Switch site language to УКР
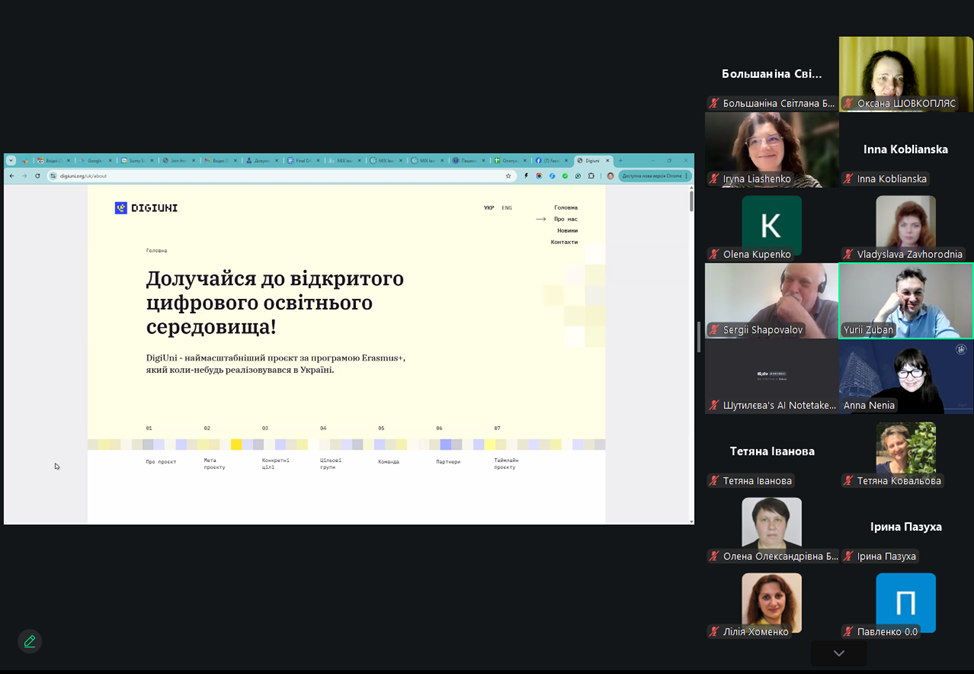 coord(489,208)
